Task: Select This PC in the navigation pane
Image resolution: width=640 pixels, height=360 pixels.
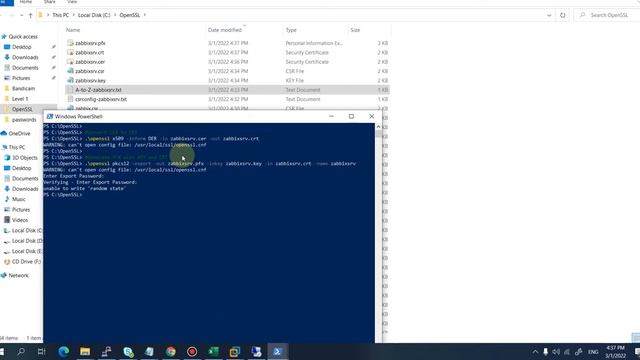Action: coord(16,147)
